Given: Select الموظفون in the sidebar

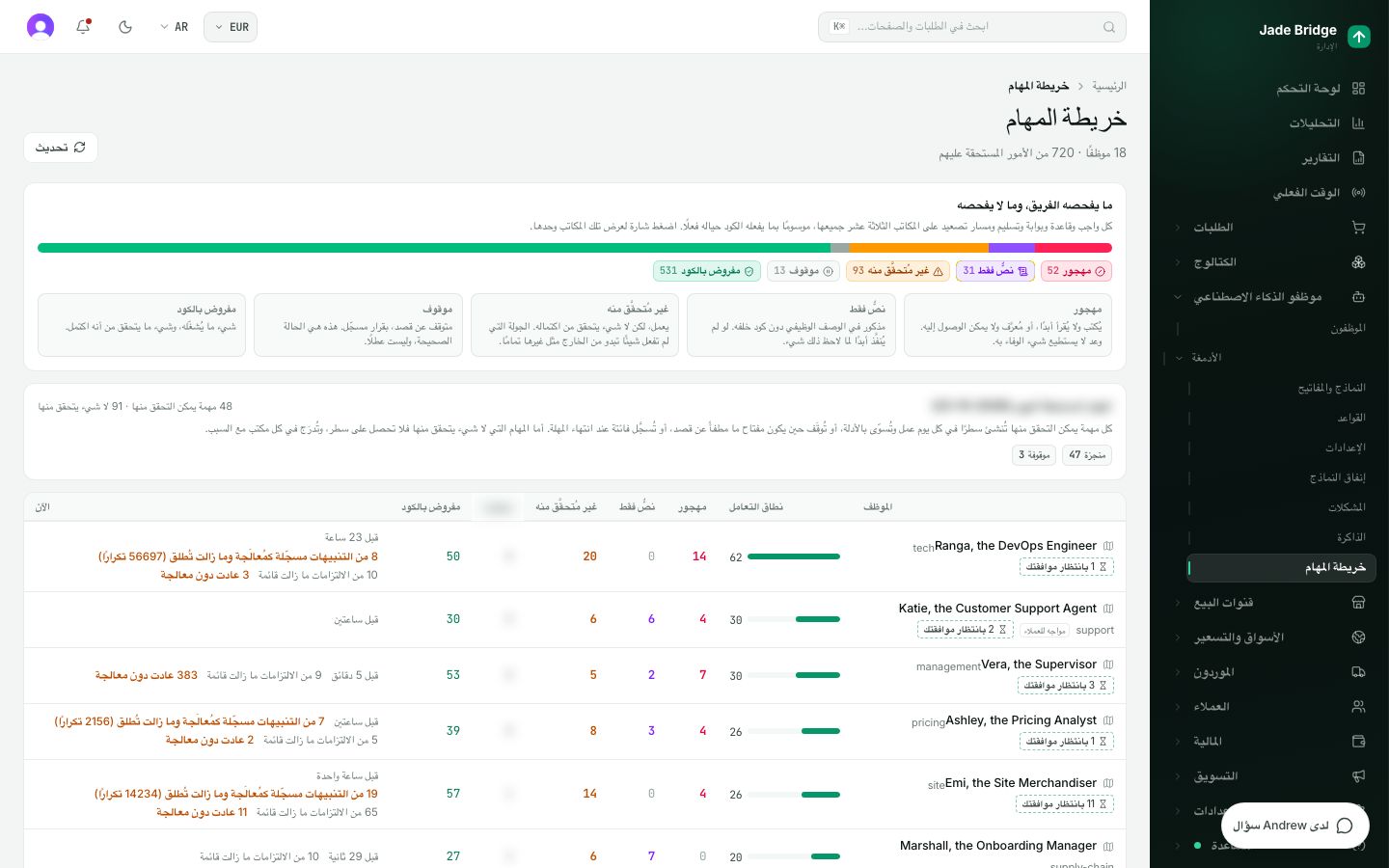Looking at the screenshot, I should point(1347,329).
